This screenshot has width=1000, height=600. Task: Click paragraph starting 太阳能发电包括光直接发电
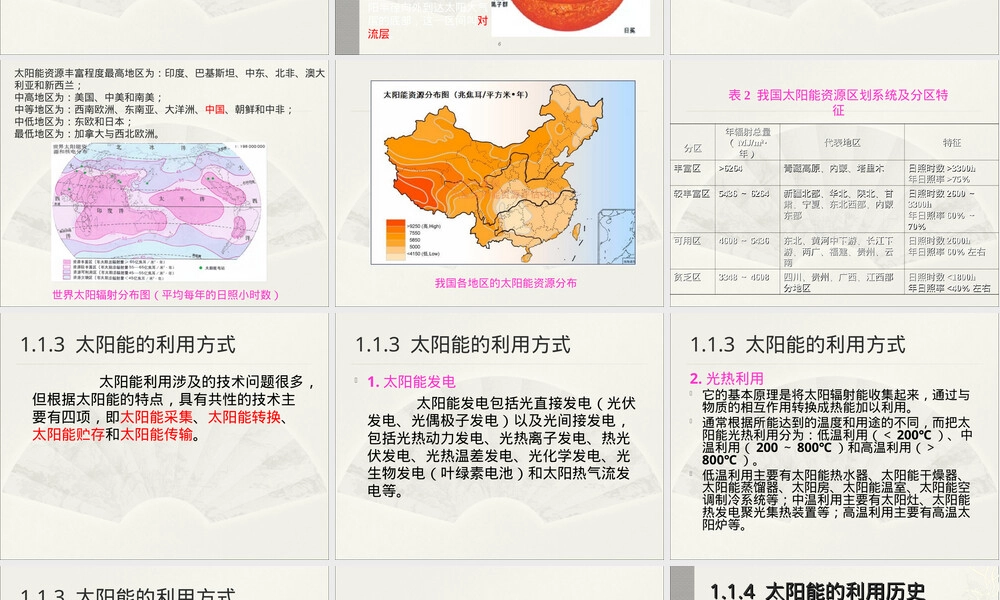point(501,447)
